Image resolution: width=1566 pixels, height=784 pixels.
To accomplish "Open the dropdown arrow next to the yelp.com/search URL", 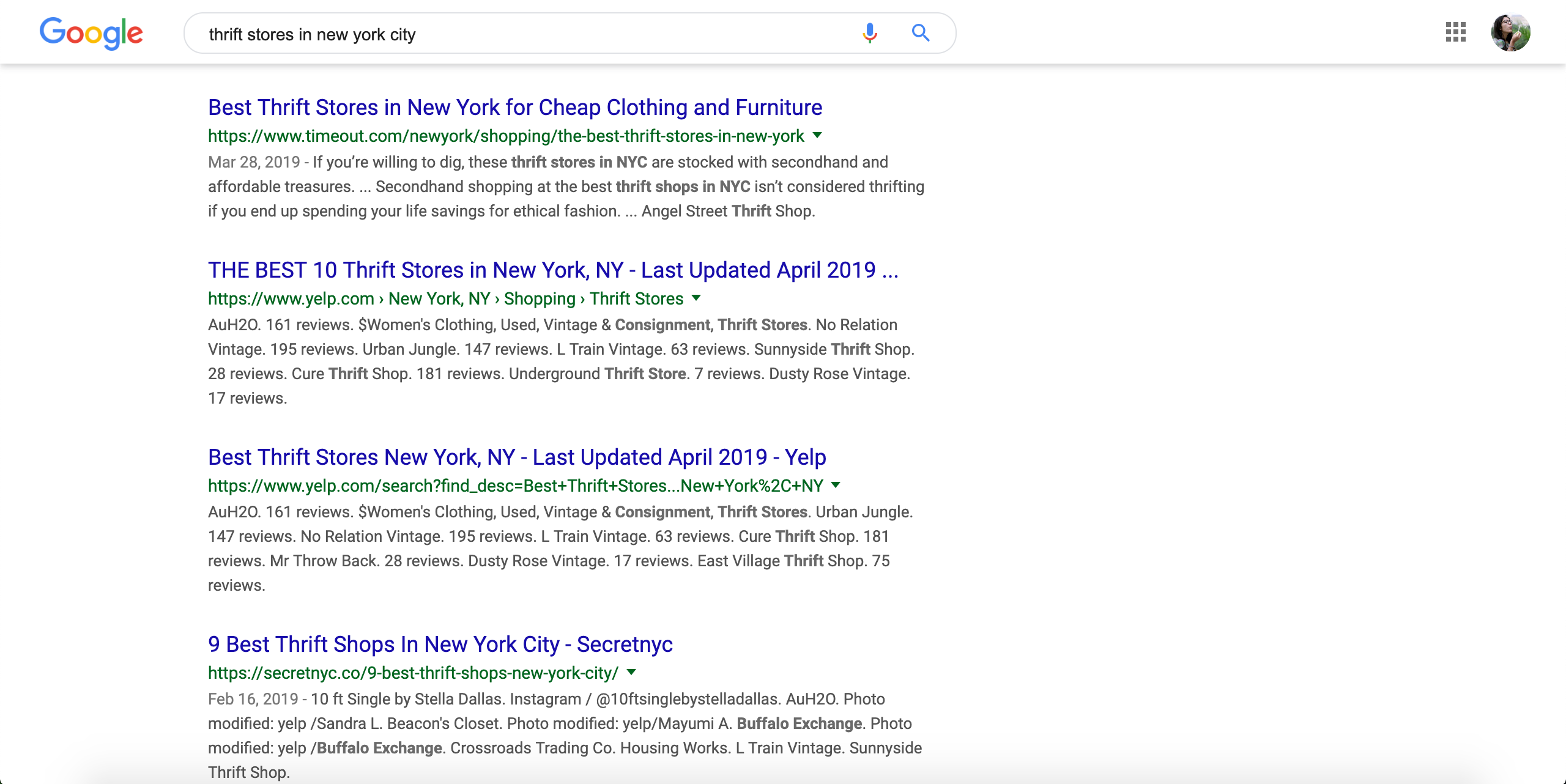I will click(836, 485).
